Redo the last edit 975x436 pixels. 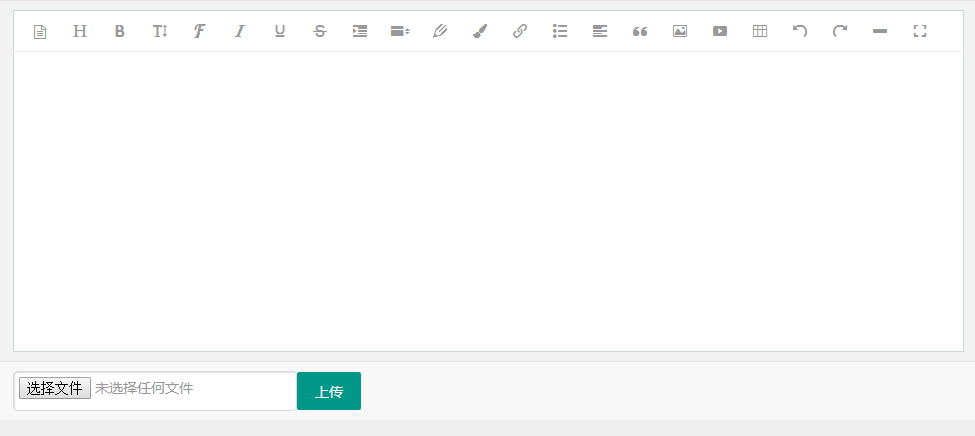tap(840, 31)
